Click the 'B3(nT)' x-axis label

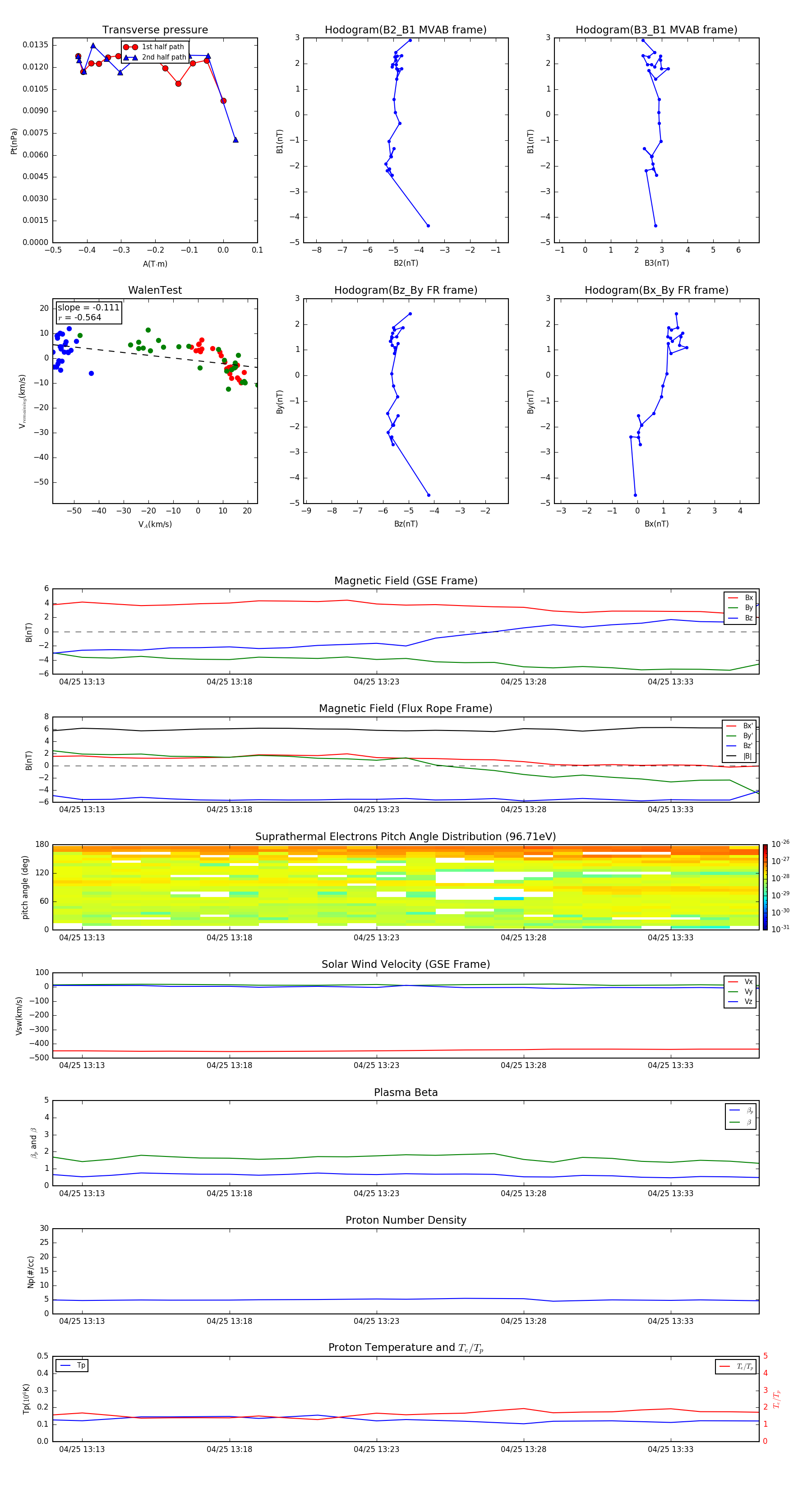[x=656, y=263]
